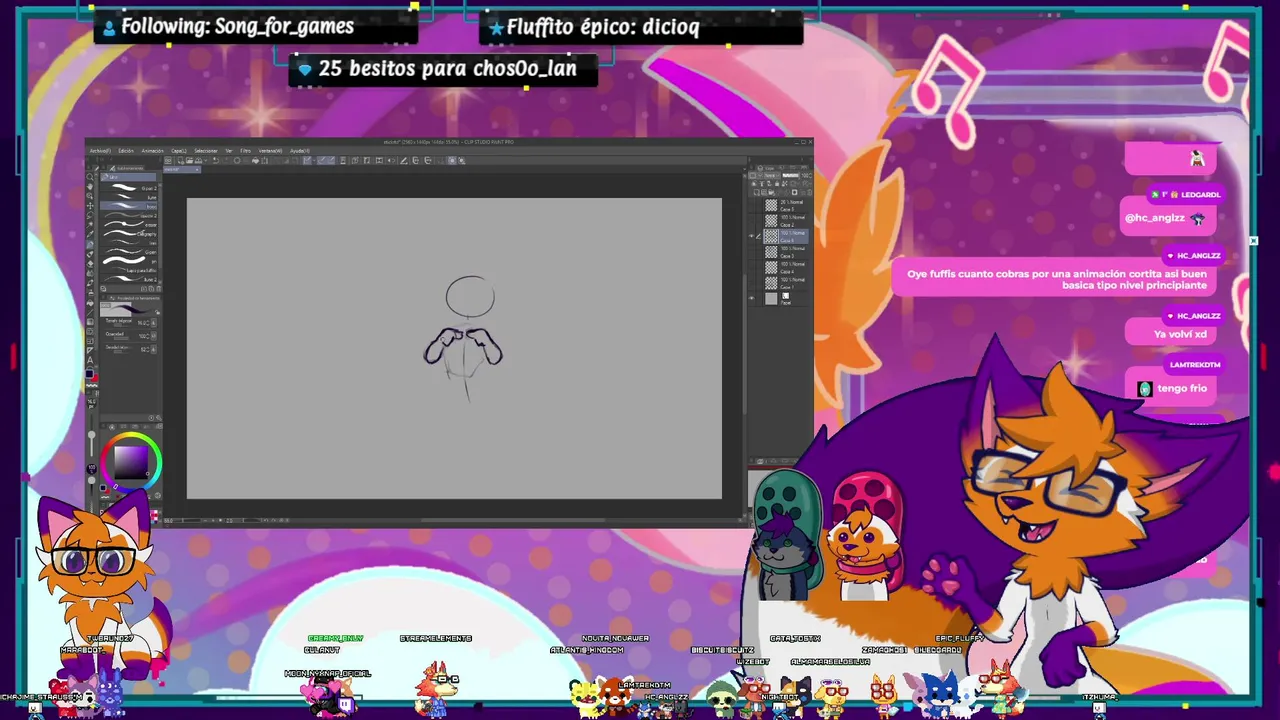Click the layer opacity slider in Layer panel
Screen dimensions: 1280x720
pyautogui.click(x=791, y=175)
